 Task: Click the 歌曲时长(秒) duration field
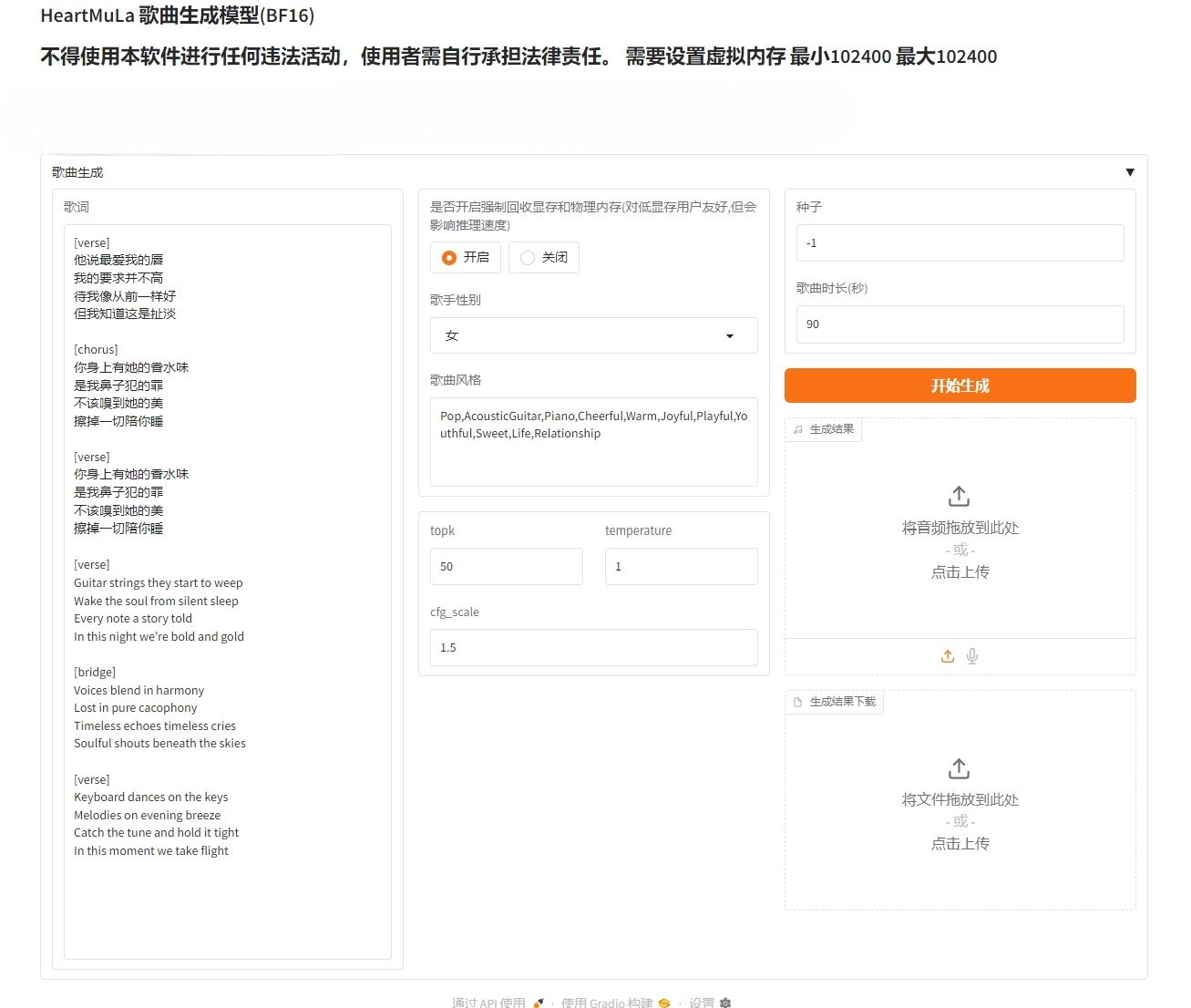pos(959,324)
